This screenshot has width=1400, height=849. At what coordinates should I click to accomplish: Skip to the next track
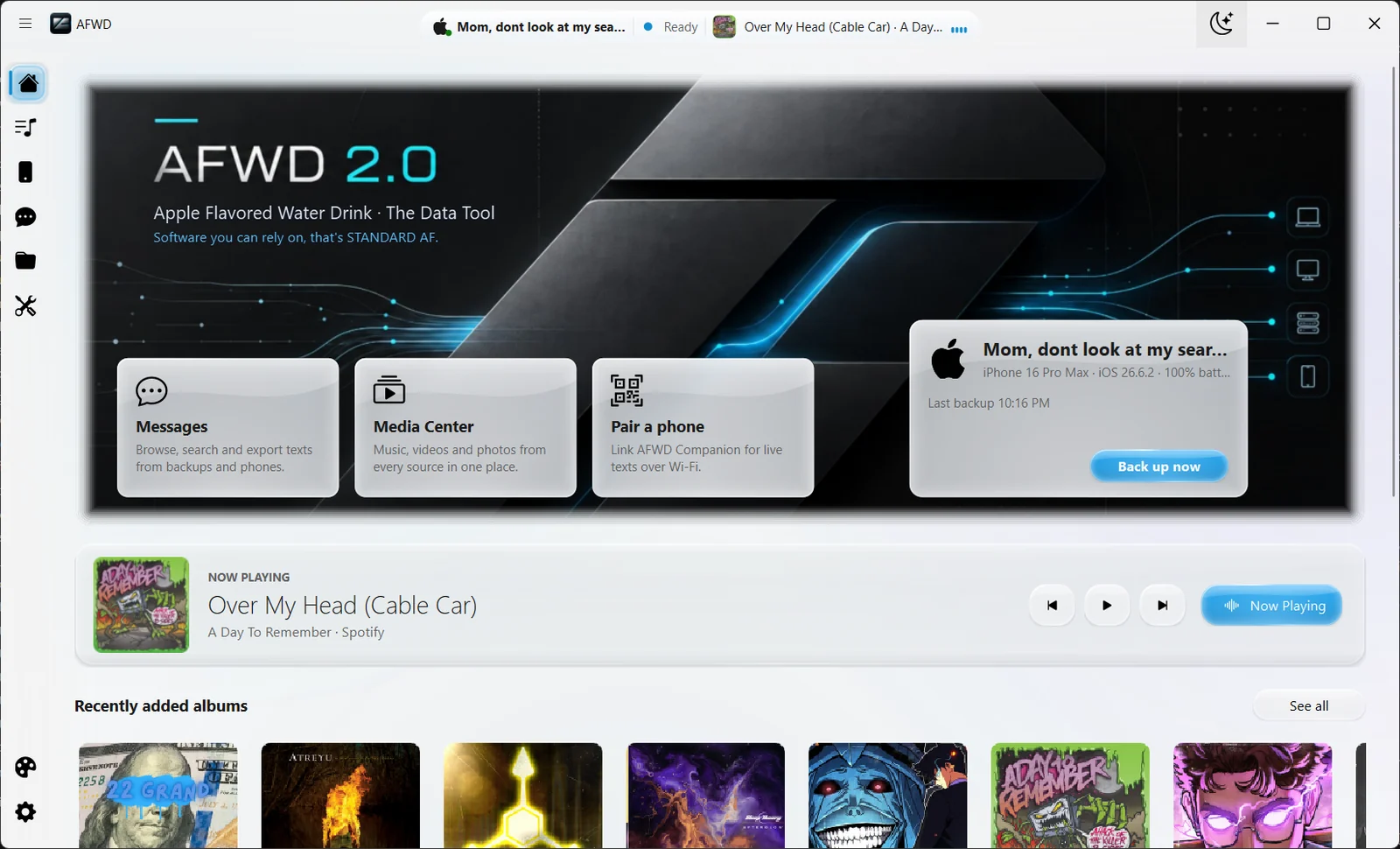(1163, 605)
